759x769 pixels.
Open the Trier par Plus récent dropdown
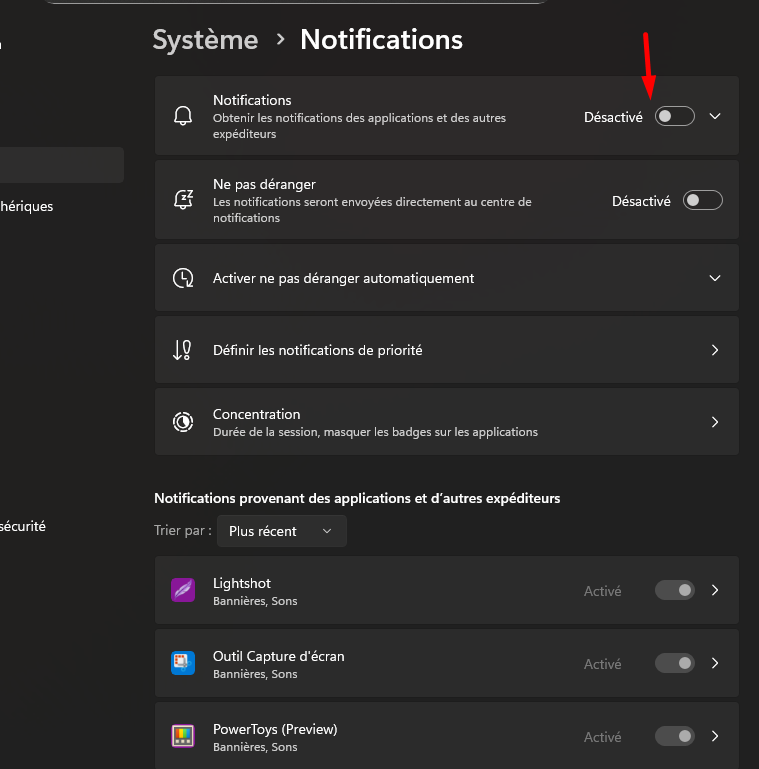point(281,531)
